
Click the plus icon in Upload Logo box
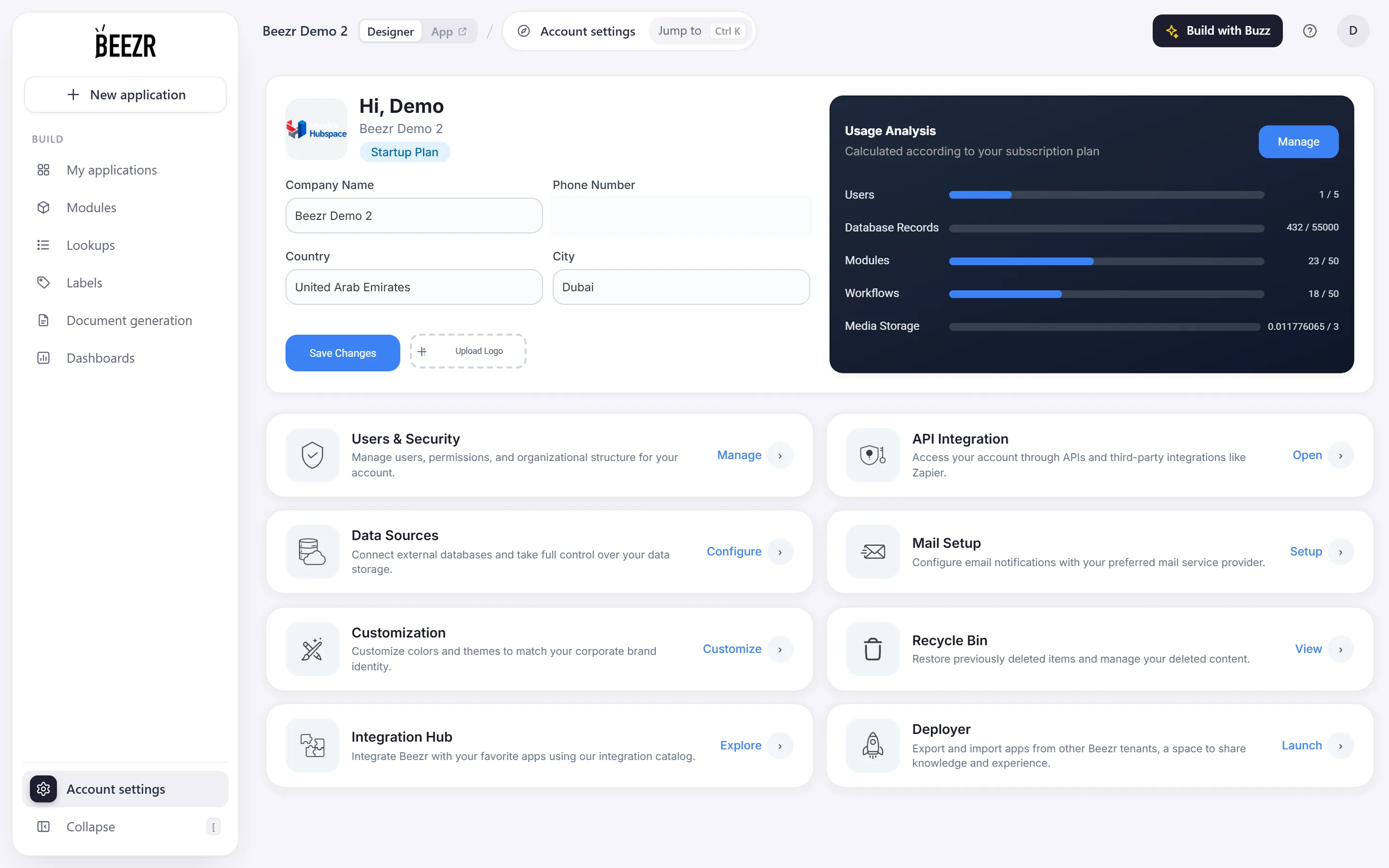(x=422, y=352)
